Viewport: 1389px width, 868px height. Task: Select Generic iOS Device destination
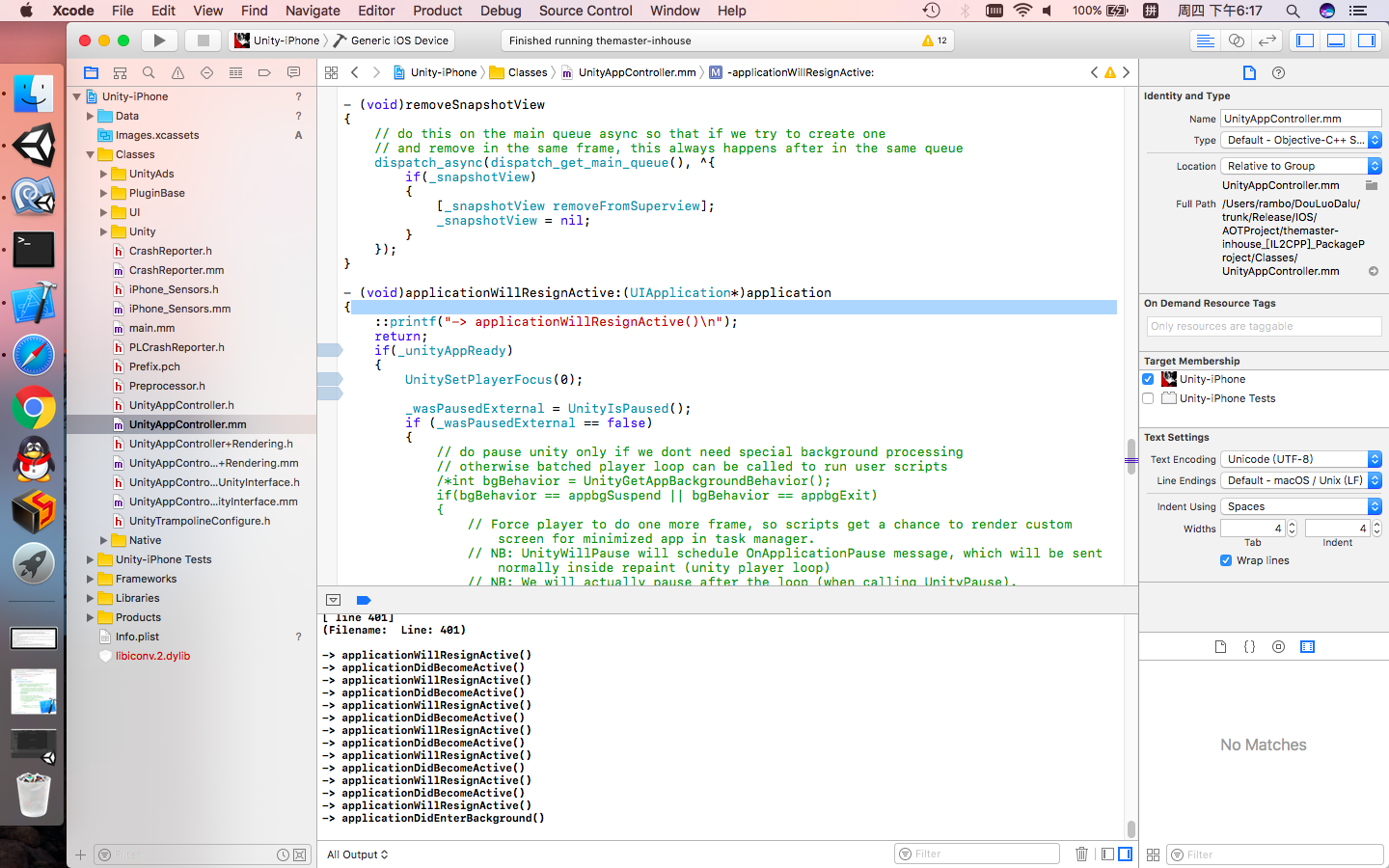392,41
